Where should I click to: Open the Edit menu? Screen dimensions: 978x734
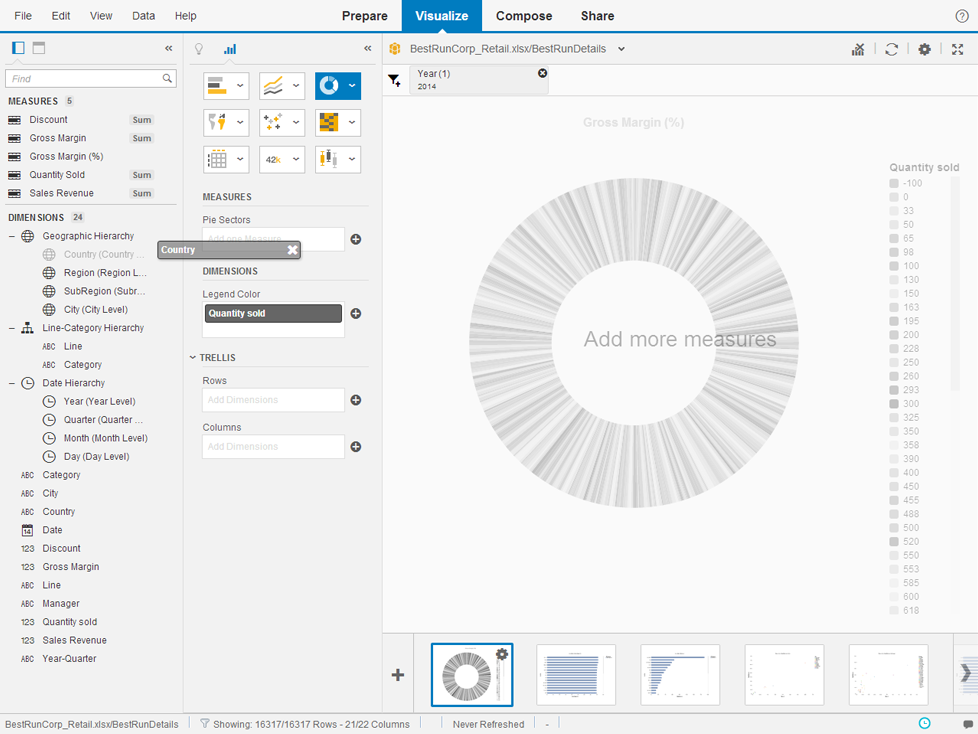pyautogui.click(x=61, y=16)
